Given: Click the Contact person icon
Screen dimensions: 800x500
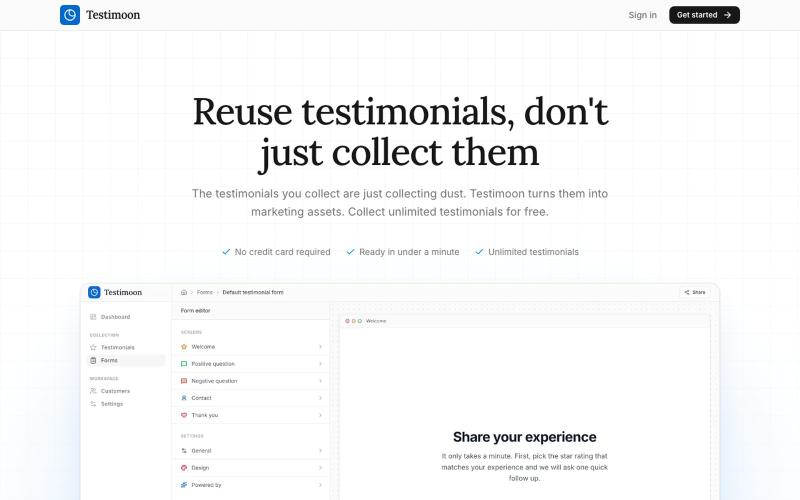Looking at the screenshot, I should click(184, 398).
